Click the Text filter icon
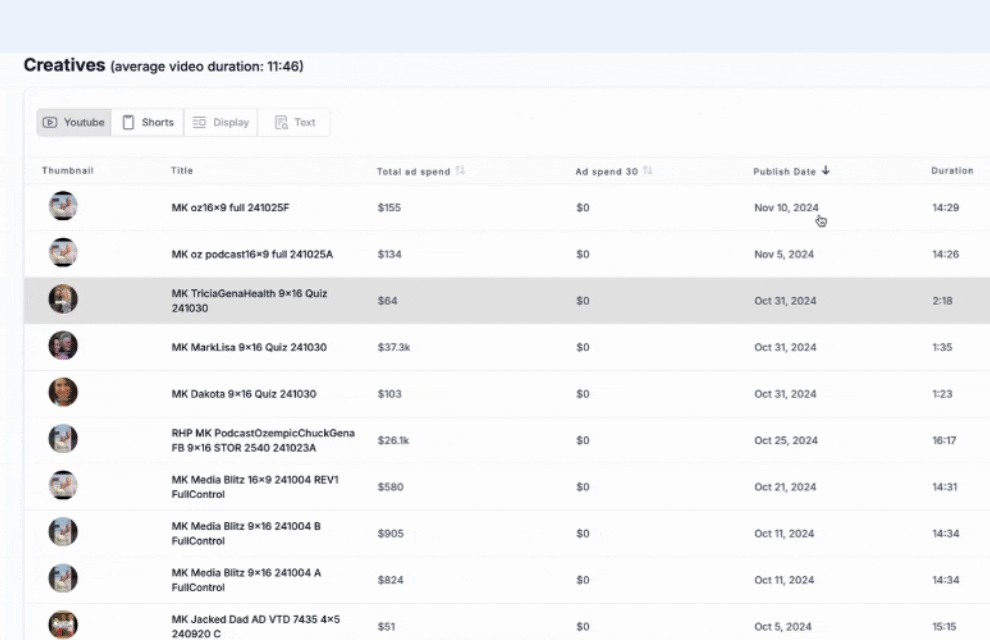Image resolution: width=990 pixels, height=640 pixels. coord(281,121)
